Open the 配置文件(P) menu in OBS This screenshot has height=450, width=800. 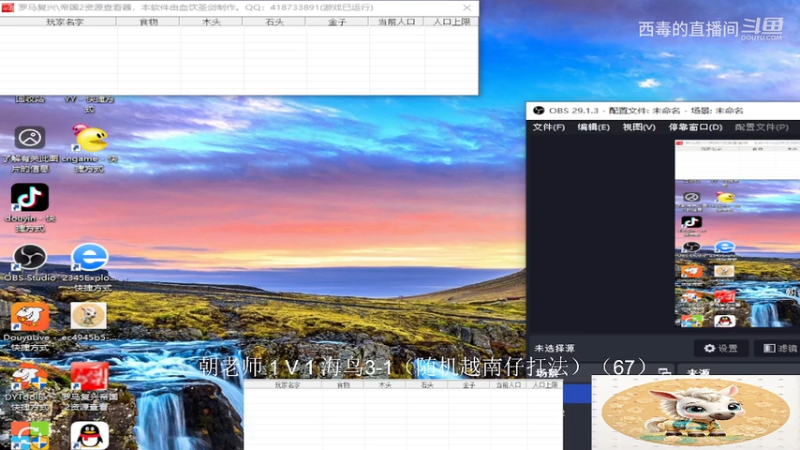pos(762,127)
